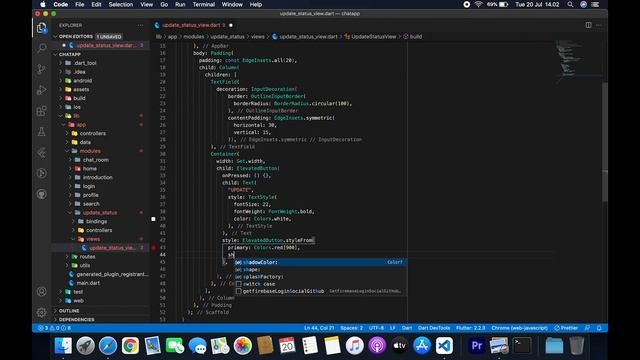Image resolution: width=640 pixels, height=360 pixels.
Task: Open the Accounts icon in activity bar
Action: 42,291
